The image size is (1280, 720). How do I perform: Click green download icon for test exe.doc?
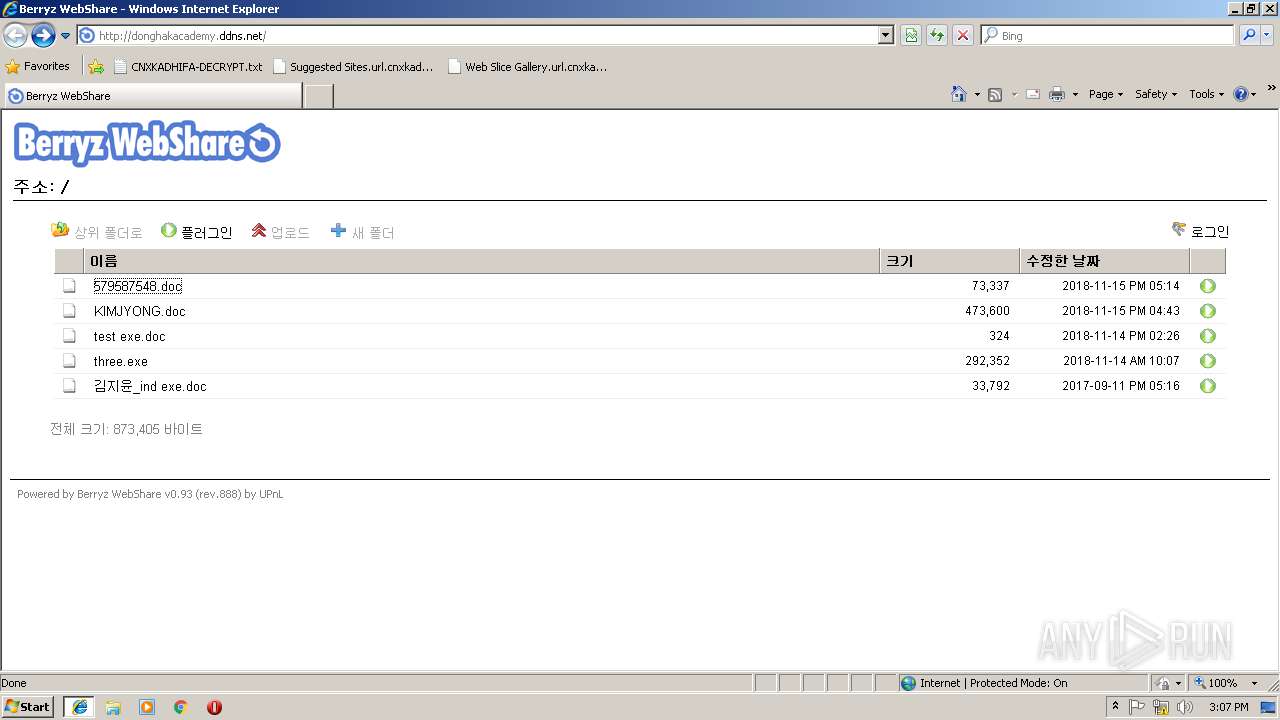[1208, 336]
